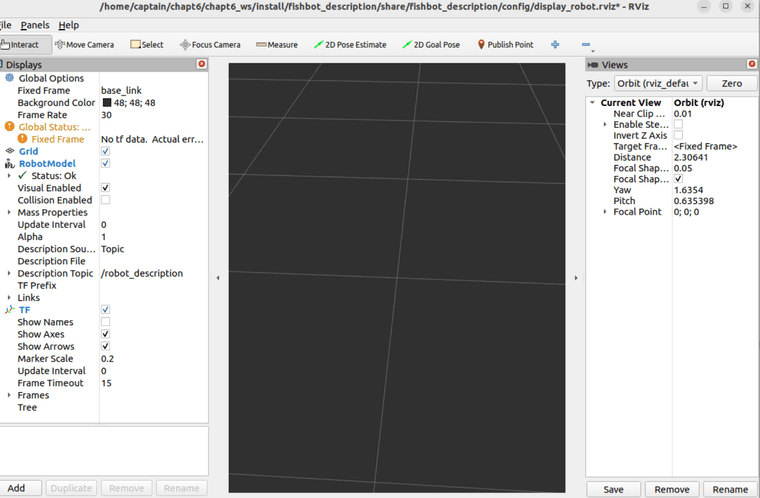Click the Background Color swatch
760x498 pixels.
[x=107, y=102]
